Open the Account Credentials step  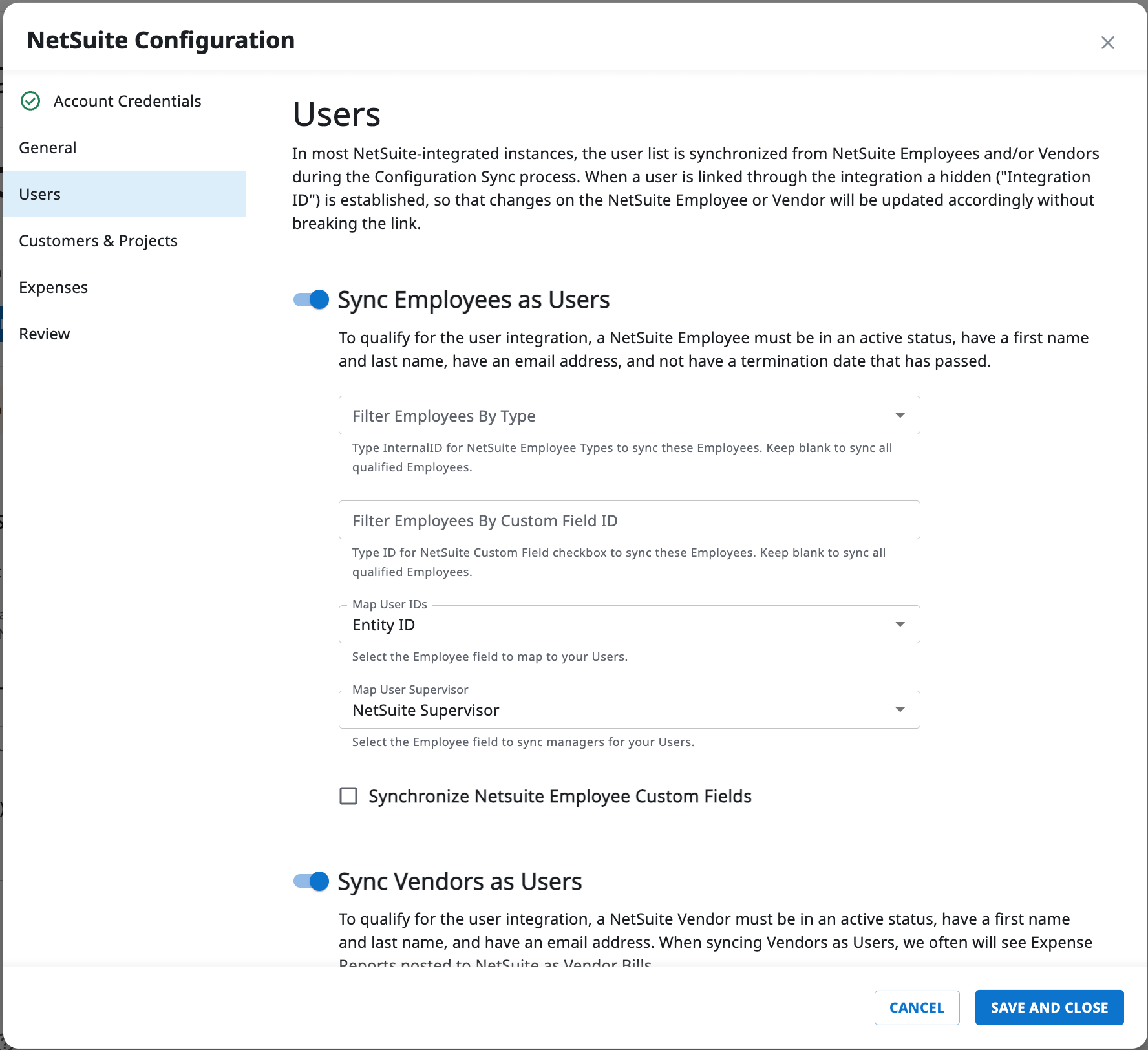(x=127, y=101)
